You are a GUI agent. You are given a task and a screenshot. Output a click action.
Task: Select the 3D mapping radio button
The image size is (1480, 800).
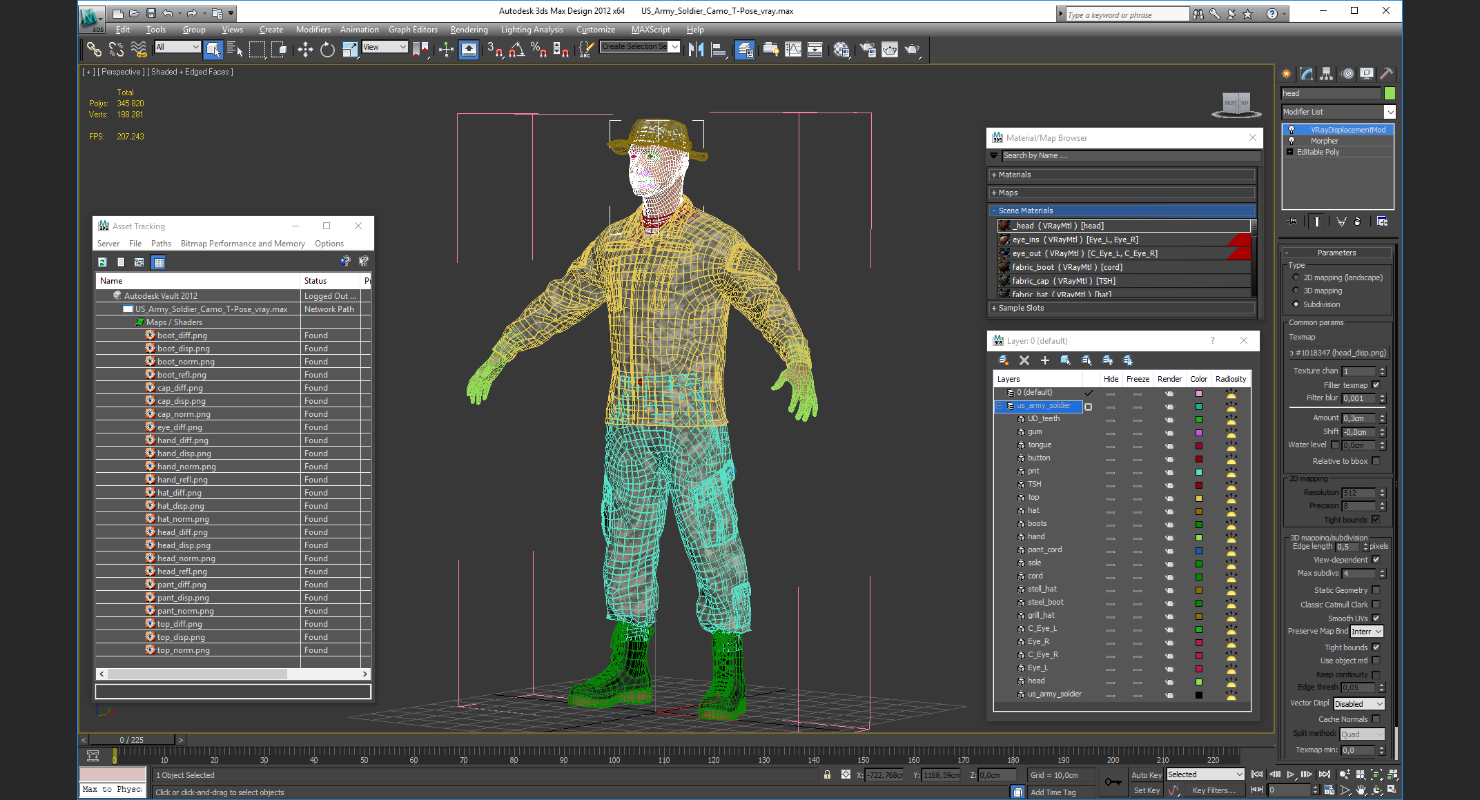[1296, 290]
